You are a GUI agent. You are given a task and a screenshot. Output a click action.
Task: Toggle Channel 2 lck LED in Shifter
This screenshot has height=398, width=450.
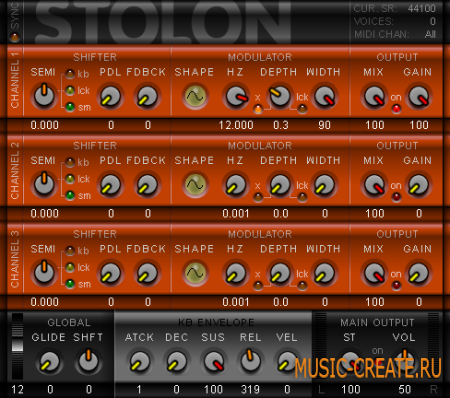70,179
